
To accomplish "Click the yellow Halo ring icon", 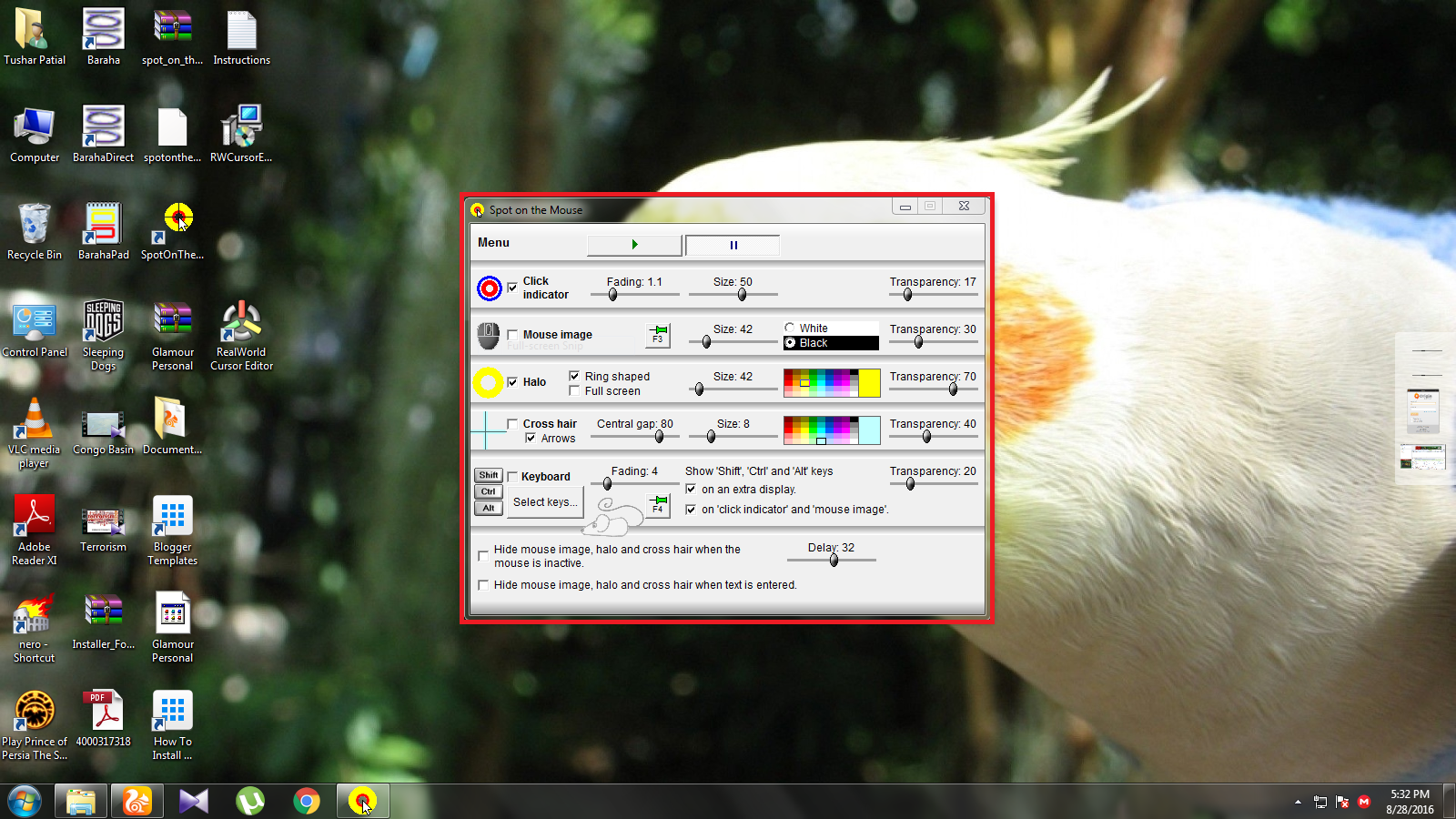I will tap(489, 382).
